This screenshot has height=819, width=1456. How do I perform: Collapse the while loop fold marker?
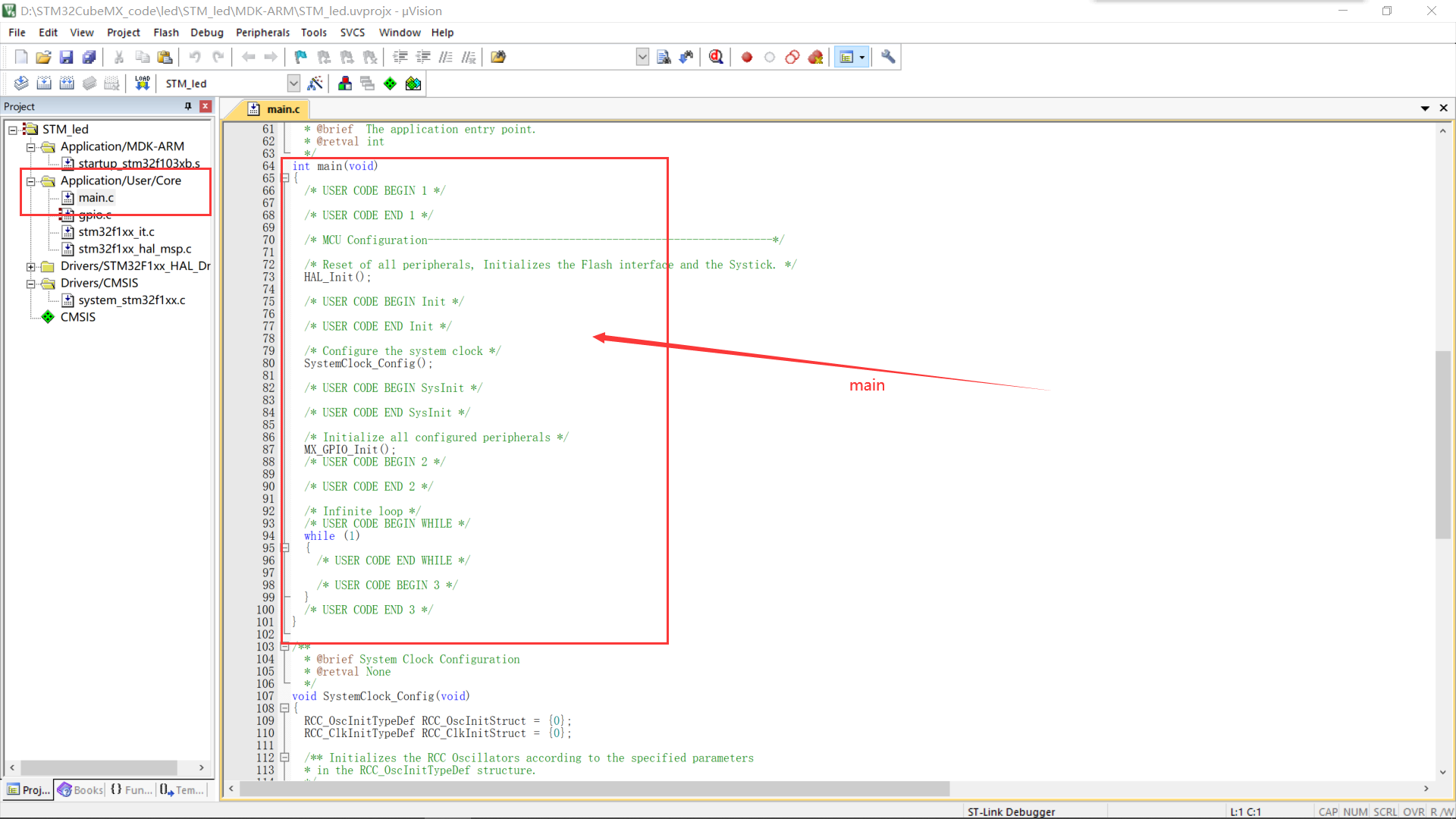point(285,548)
